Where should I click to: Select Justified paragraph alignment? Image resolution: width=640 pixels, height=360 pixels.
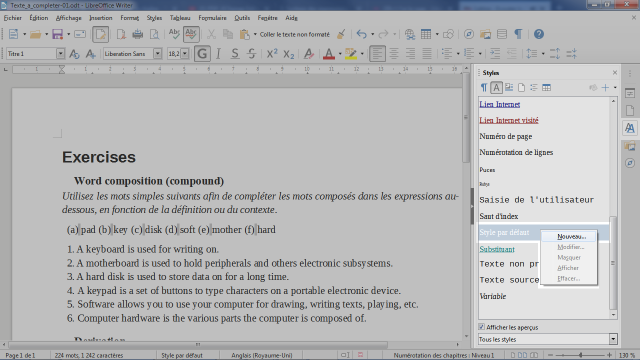click(x=427, y=53)
